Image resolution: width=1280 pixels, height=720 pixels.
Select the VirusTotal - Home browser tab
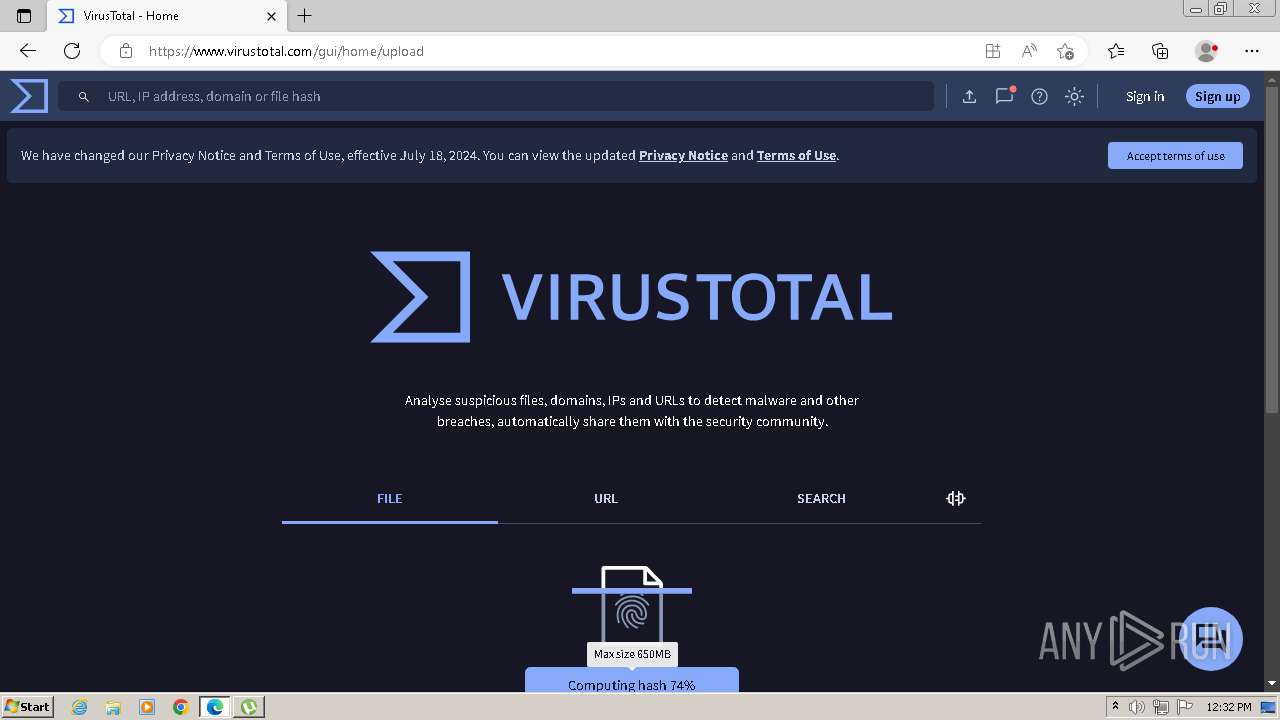click(168, 16)
